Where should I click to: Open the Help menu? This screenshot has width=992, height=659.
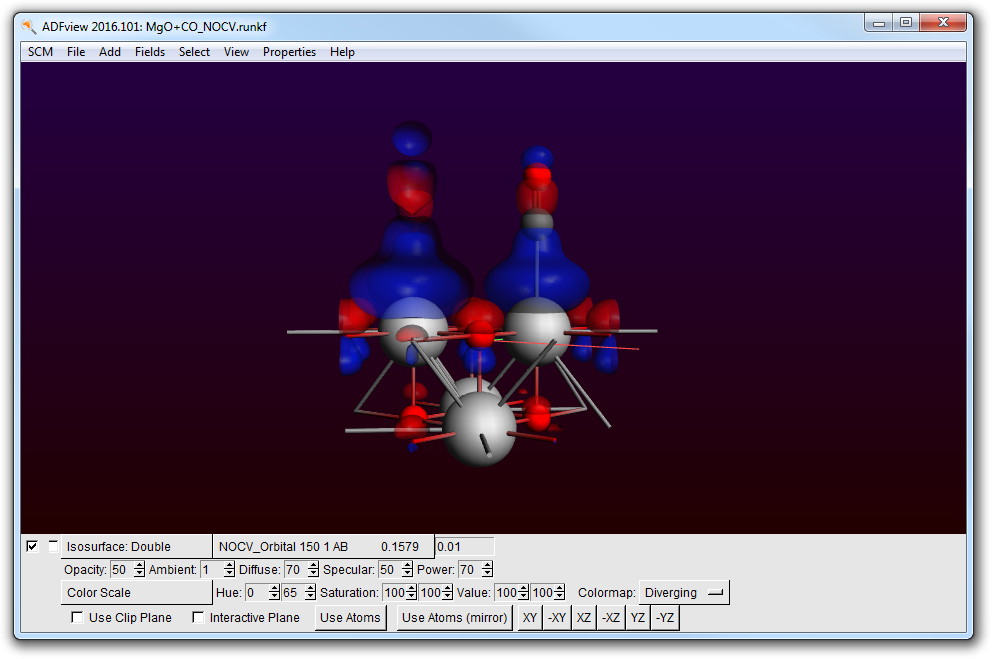click(x=342, y=52)
